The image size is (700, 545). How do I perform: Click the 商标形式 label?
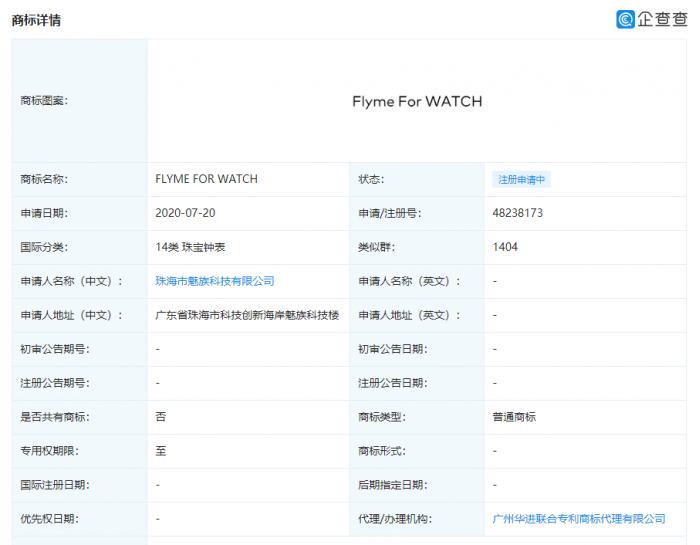pyautogui.click(x=382, y=451)
